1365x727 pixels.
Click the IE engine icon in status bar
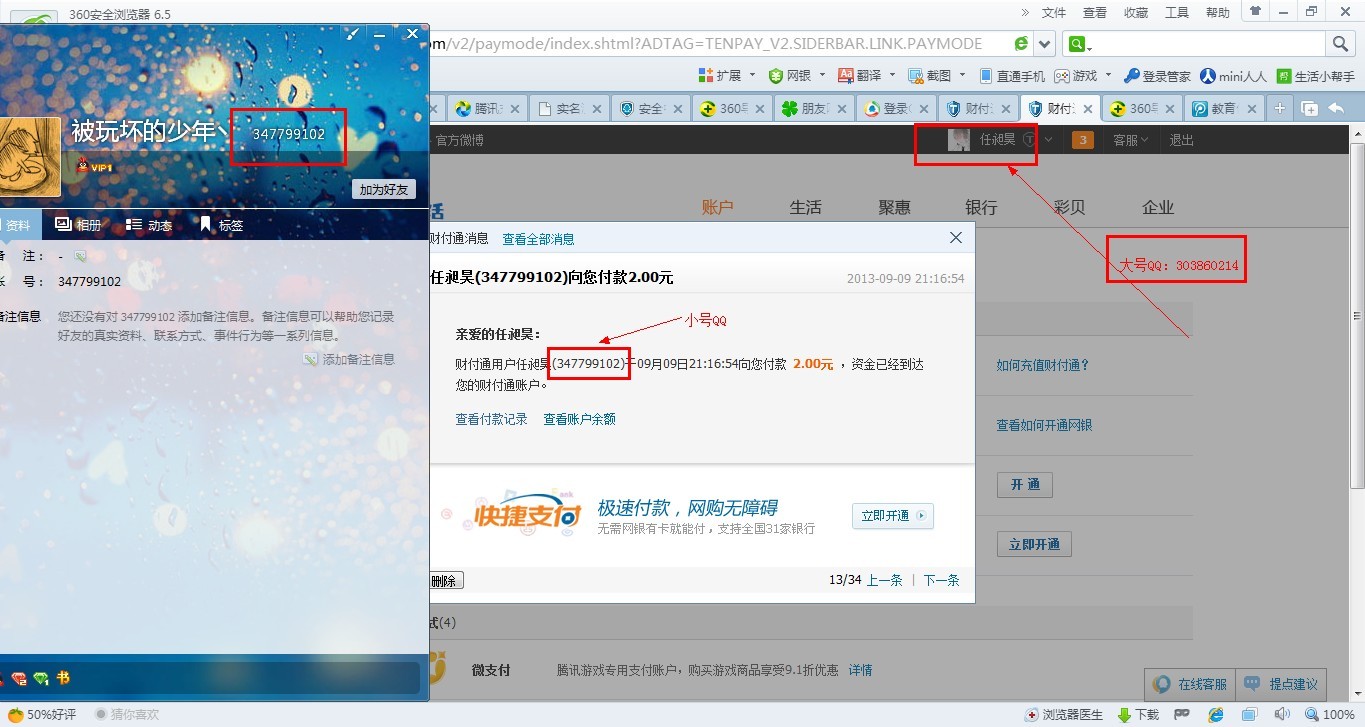pos(1216,715)
